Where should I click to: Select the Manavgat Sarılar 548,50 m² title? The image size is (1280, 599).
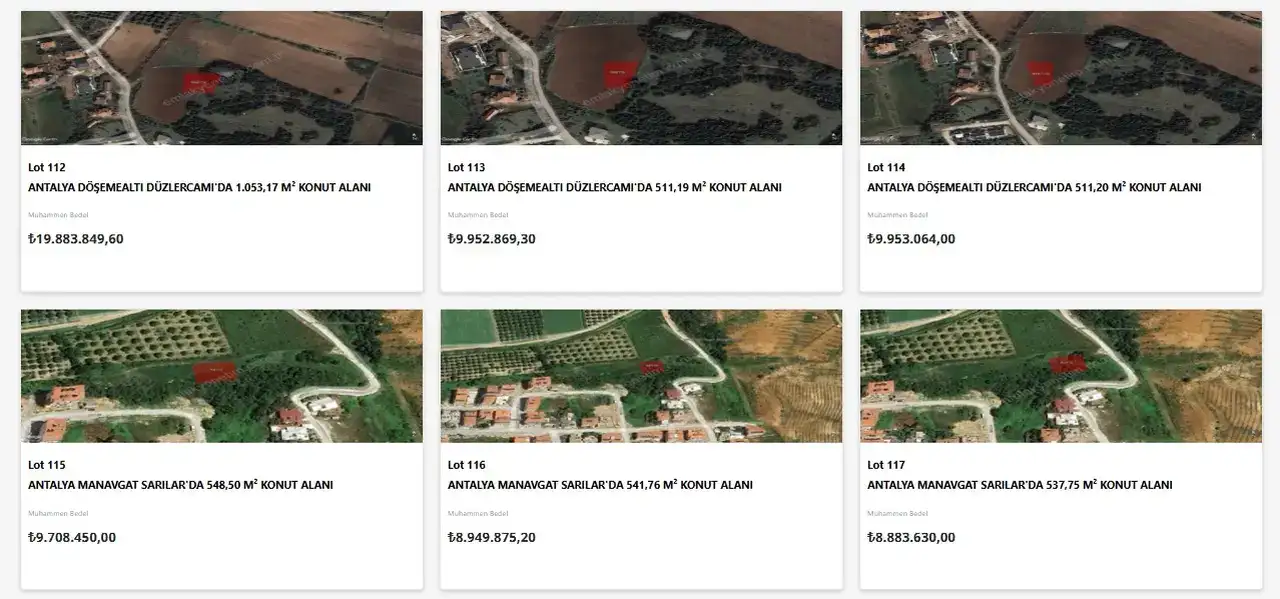181,486
